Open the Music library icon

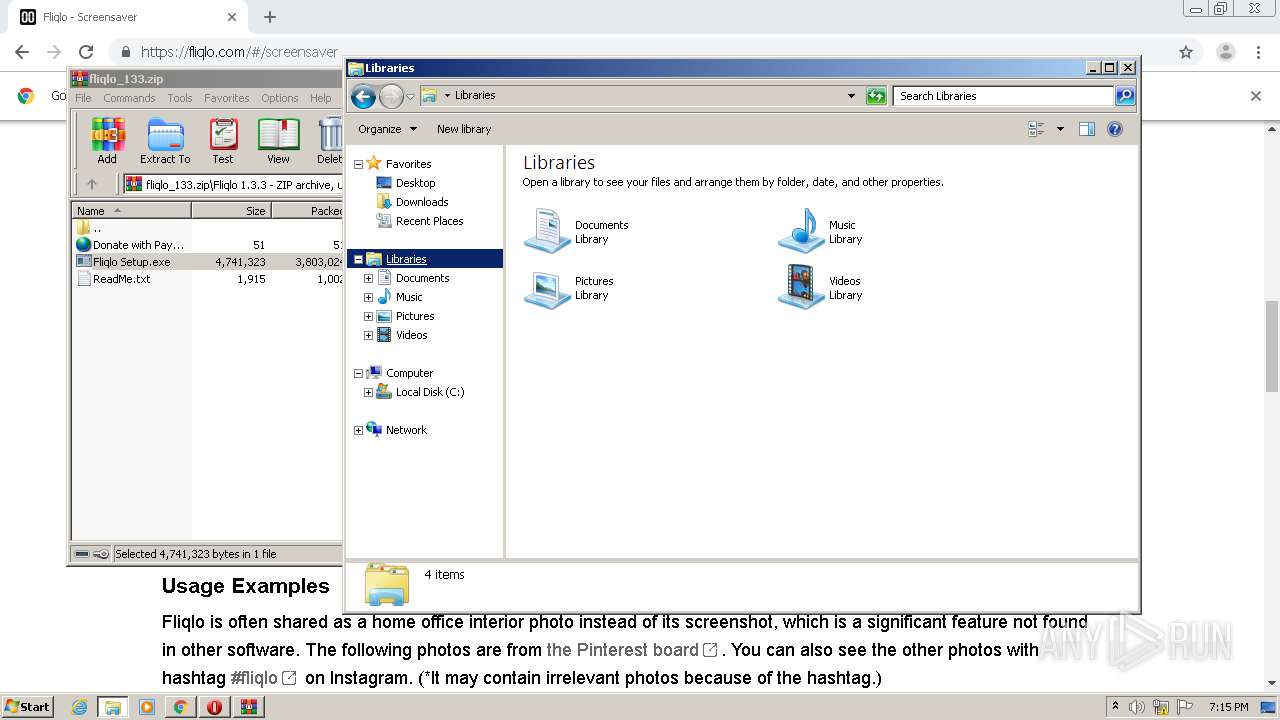tap(801, 231)
